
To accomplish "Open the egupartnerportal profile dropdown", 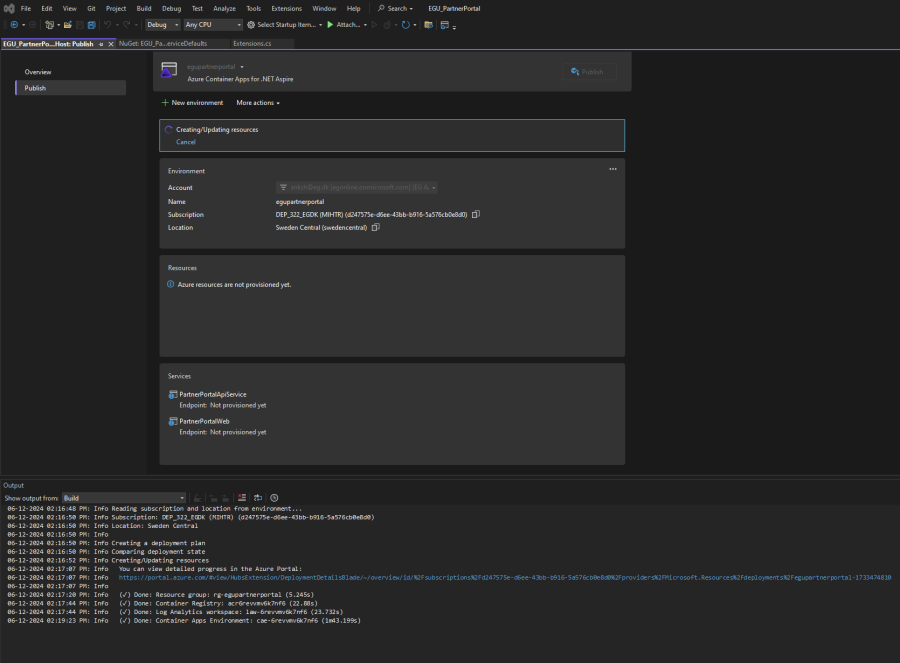I will click(x=242, y=67).
